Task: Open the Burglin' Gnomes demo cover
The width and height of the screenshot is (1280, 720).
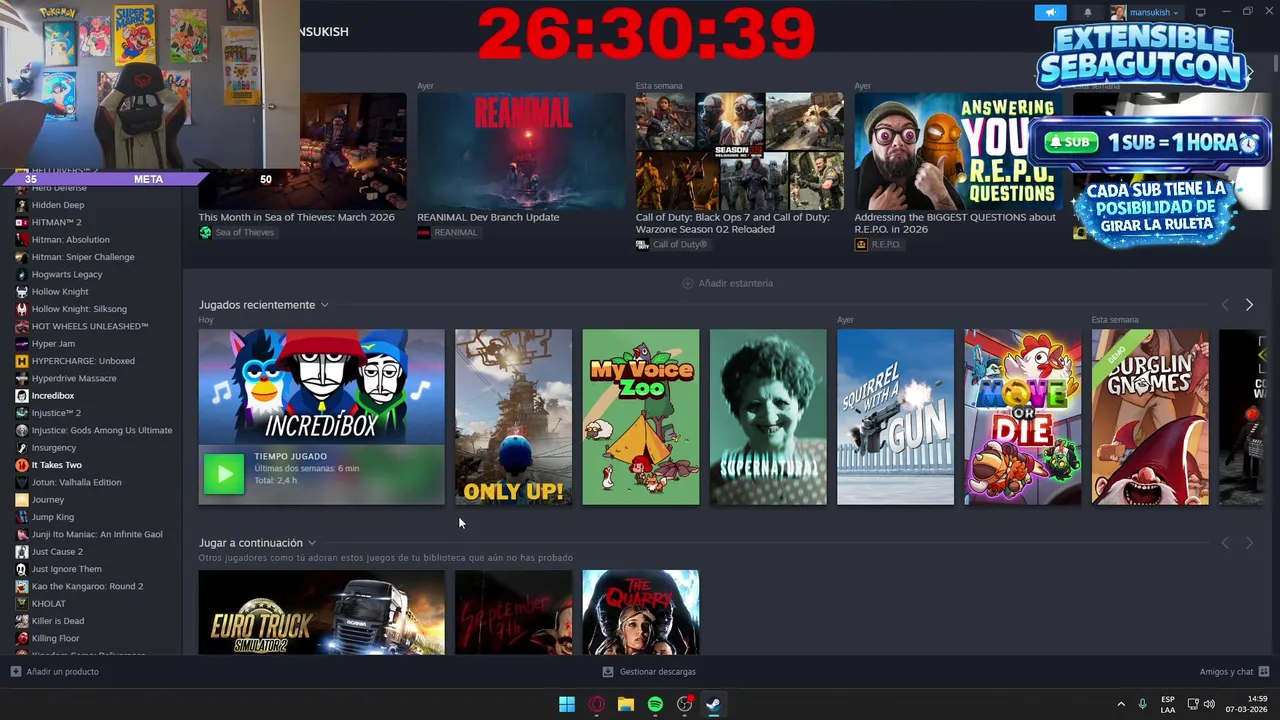Action: pyautogui.click(x=1150, y=417)
